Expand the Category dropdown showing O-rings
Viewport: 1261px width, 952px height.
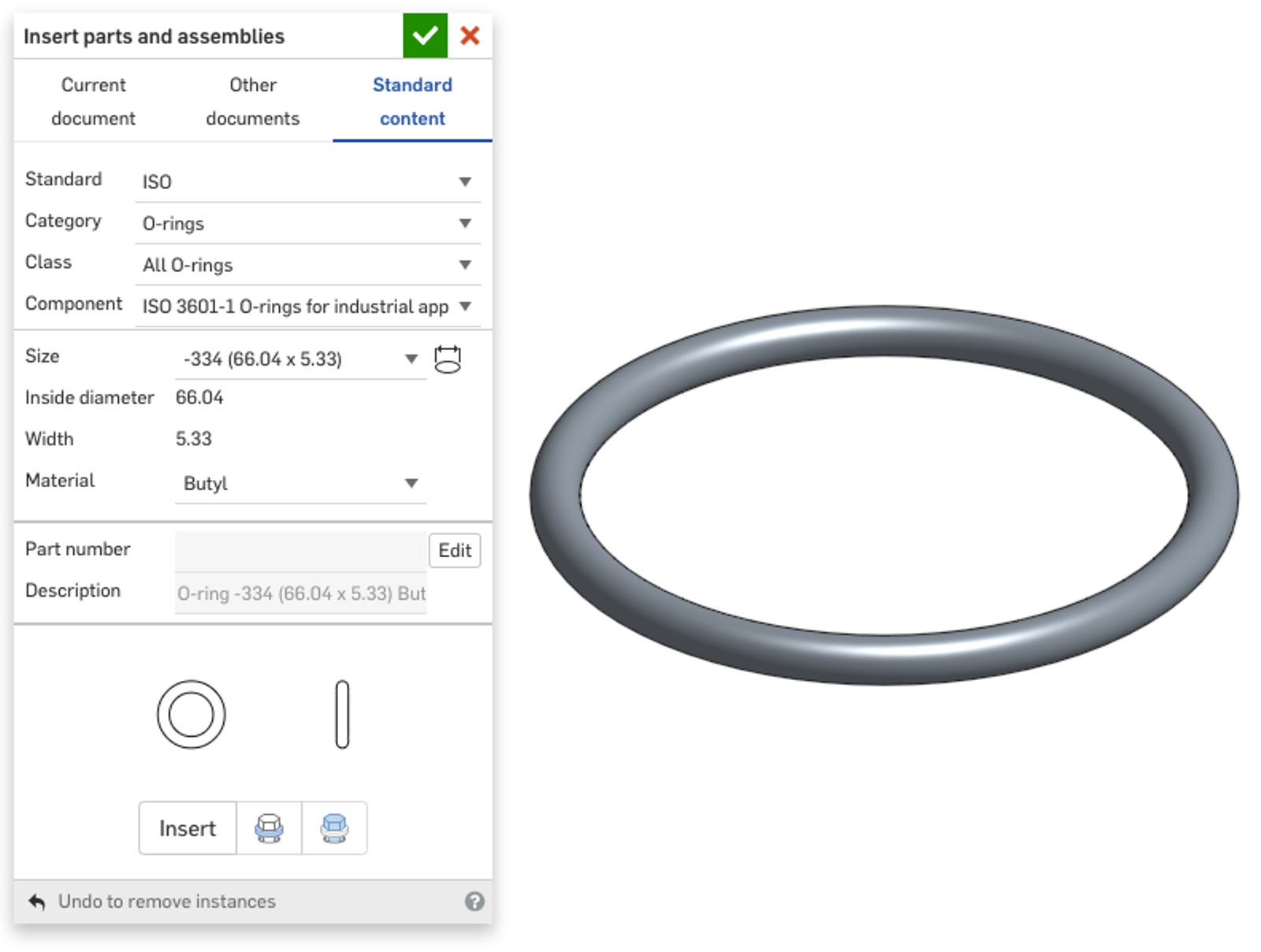307,224
